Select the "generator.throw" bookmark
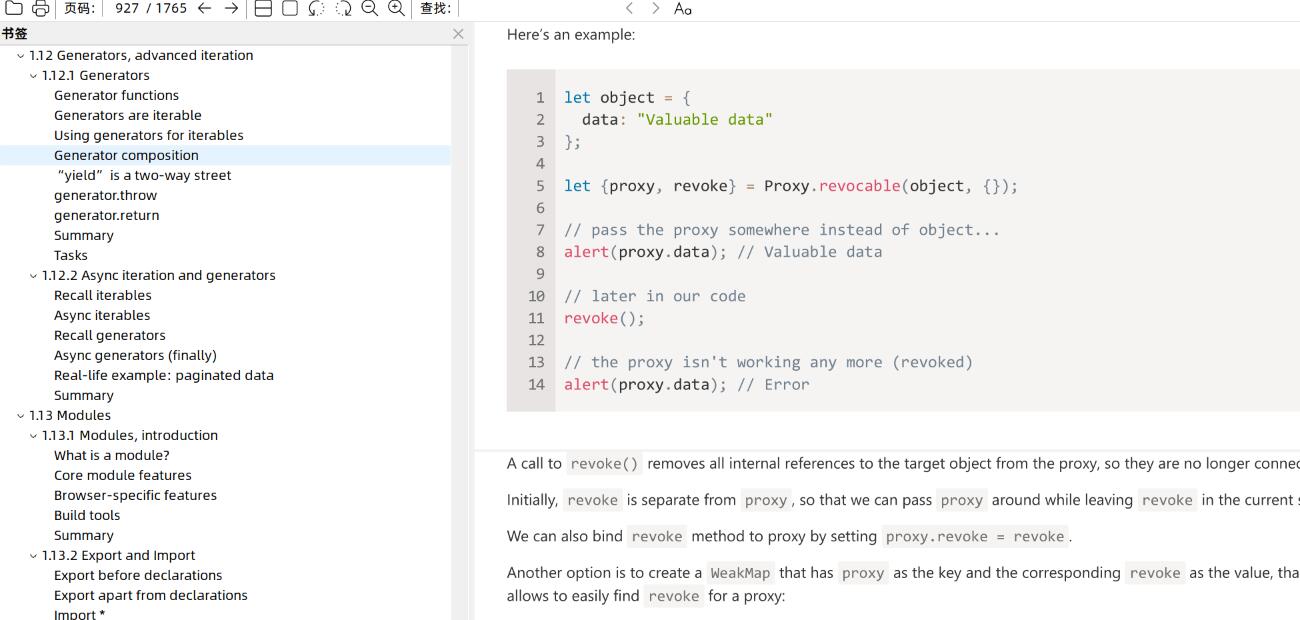Image resolution: width=1300 pixels, height=620 pixels. tap(107, 195)
